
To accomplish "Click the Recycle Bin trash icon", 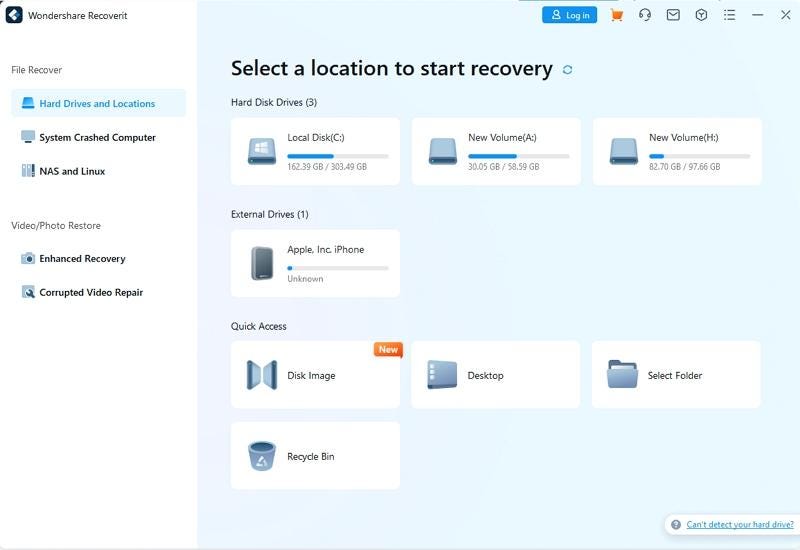I will [x=262, y=456].
